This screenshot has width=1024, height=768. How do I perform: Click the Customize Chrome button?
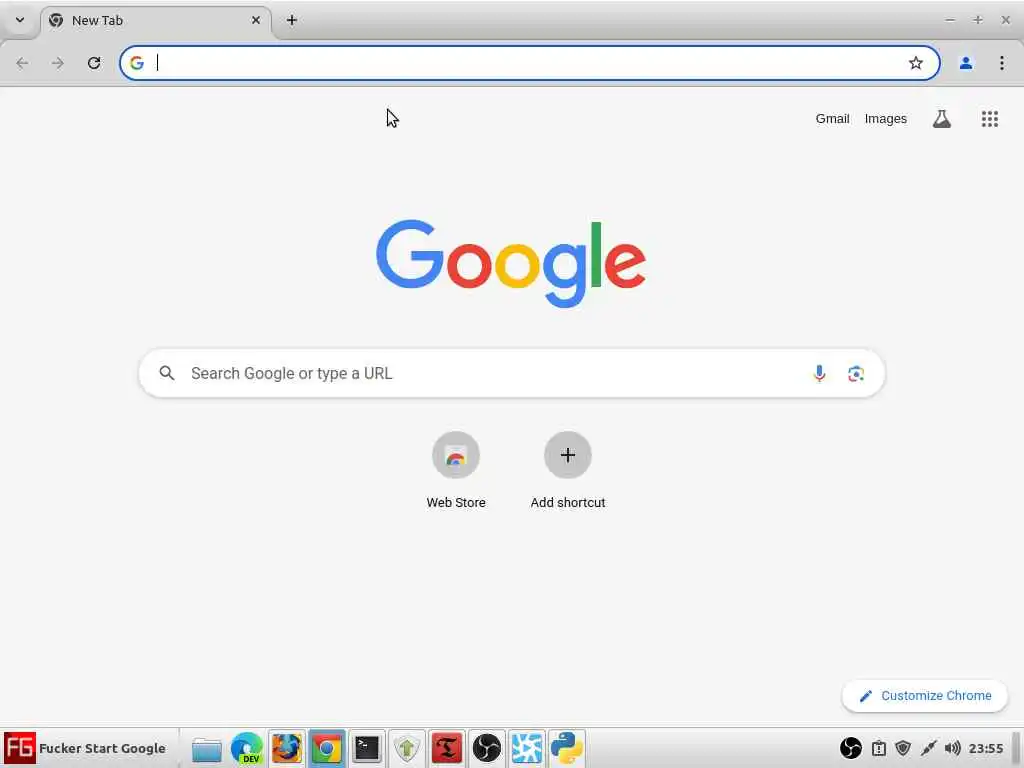pos(925,696)
